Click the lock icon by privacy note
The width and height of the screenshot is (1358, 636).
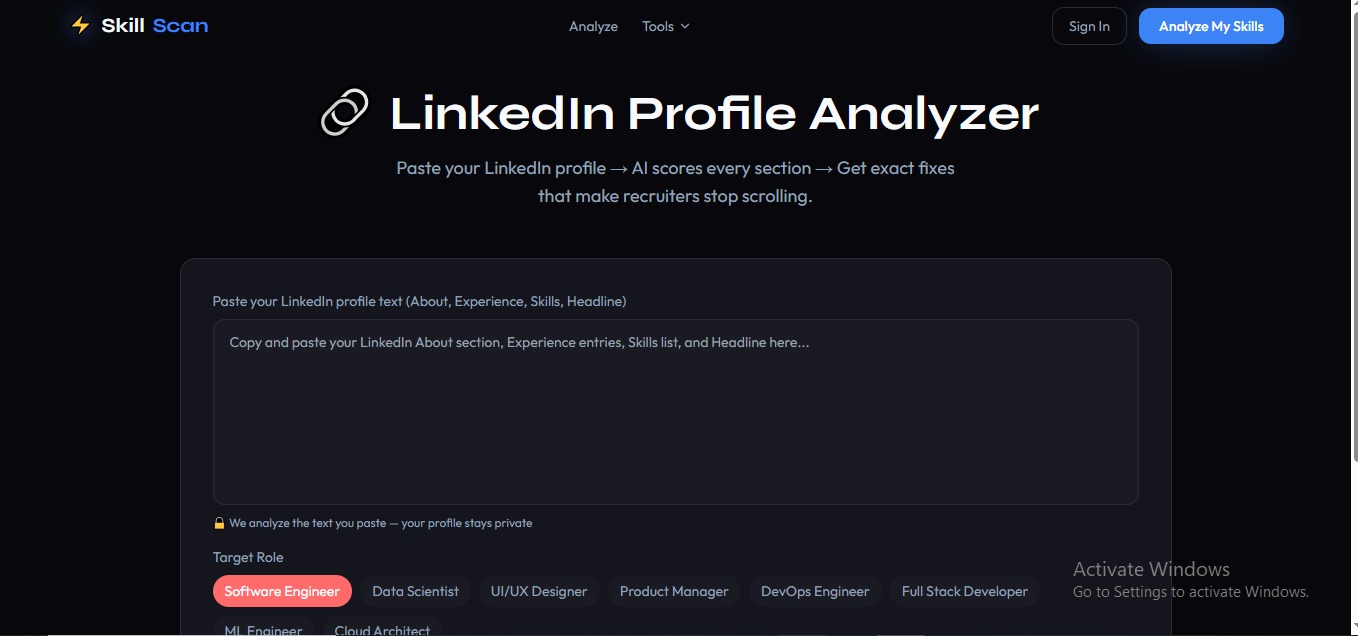[219, 523]
